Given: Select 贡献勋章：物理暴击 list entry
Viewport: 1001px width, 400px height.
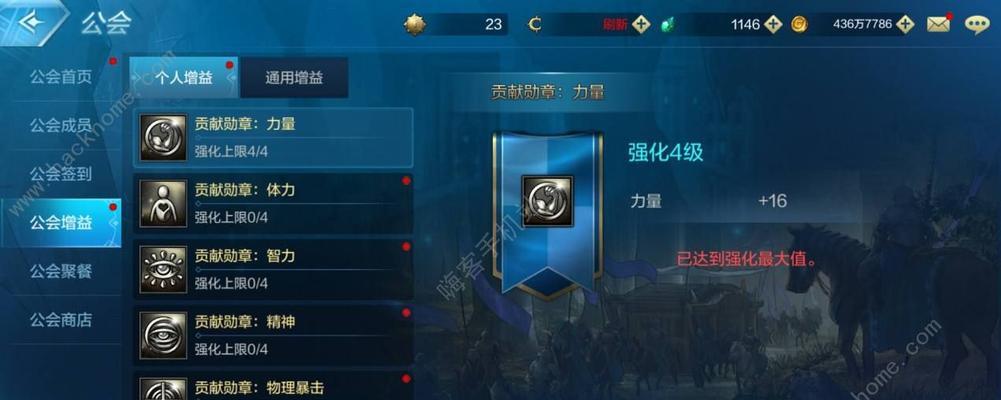Looking at the screenshot, I should [273, 387].
